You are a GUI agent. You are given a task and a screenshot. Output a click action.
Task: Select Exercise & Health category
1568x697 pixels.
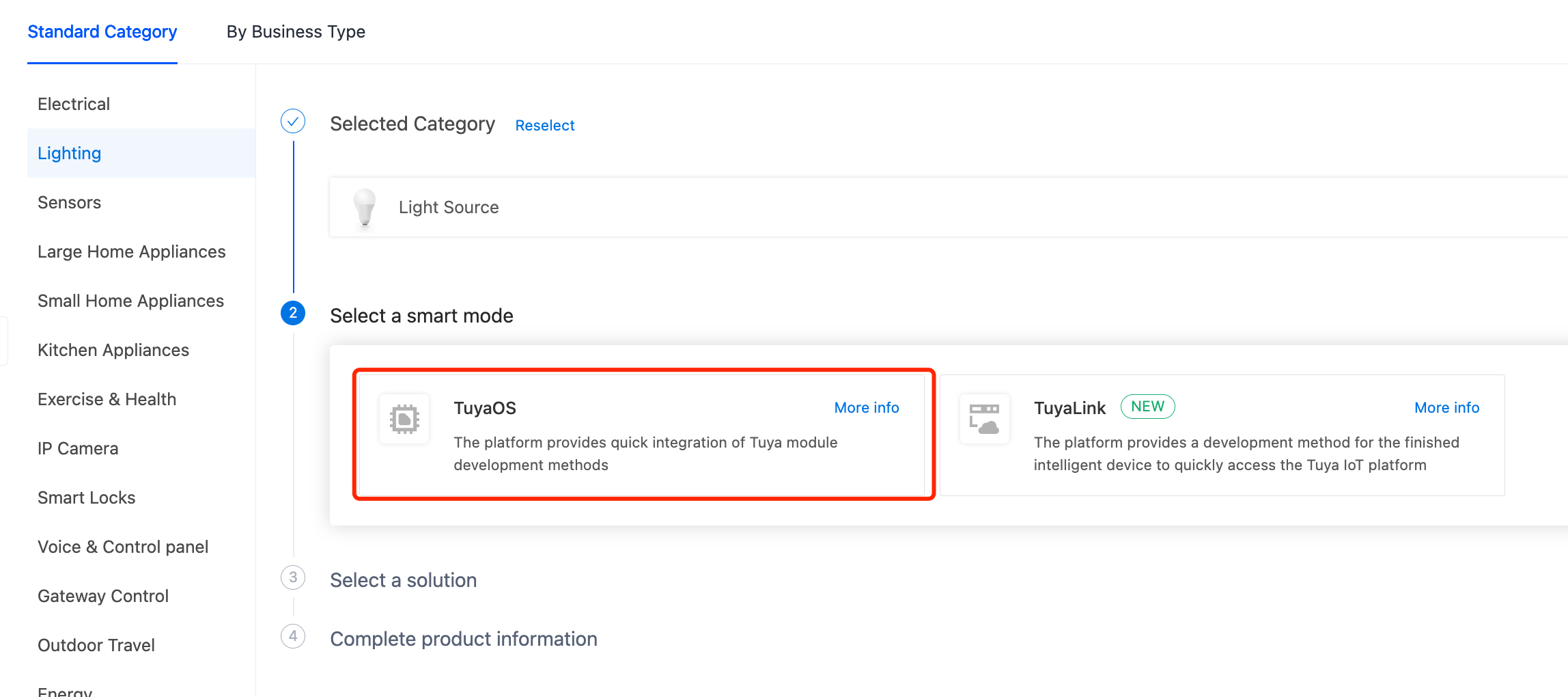click(141, 399)
